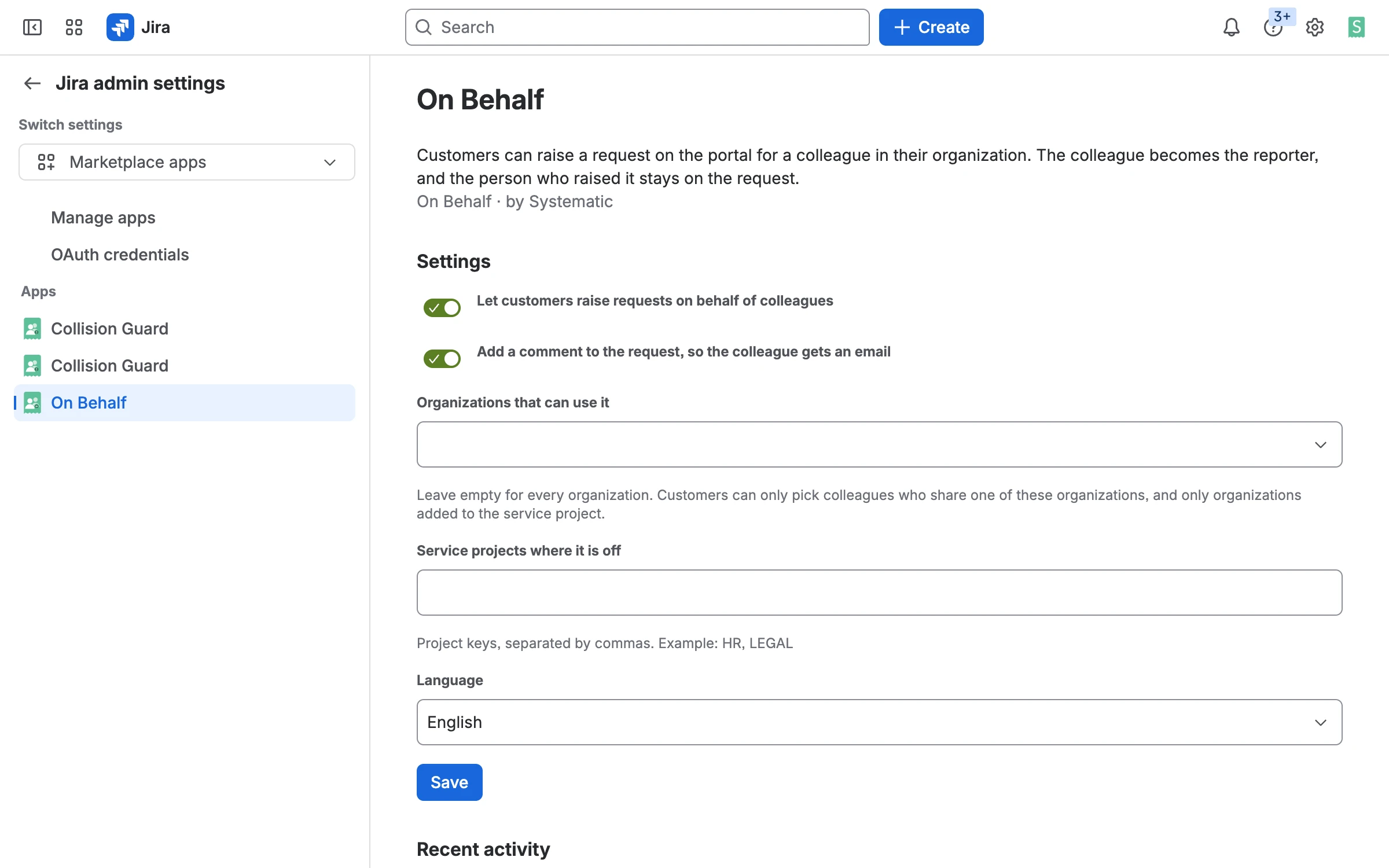Image resolution: width=1389 pixels, height=868 pixels.
Task: Open the notifications bell
Action: (x=1232, y=27)
